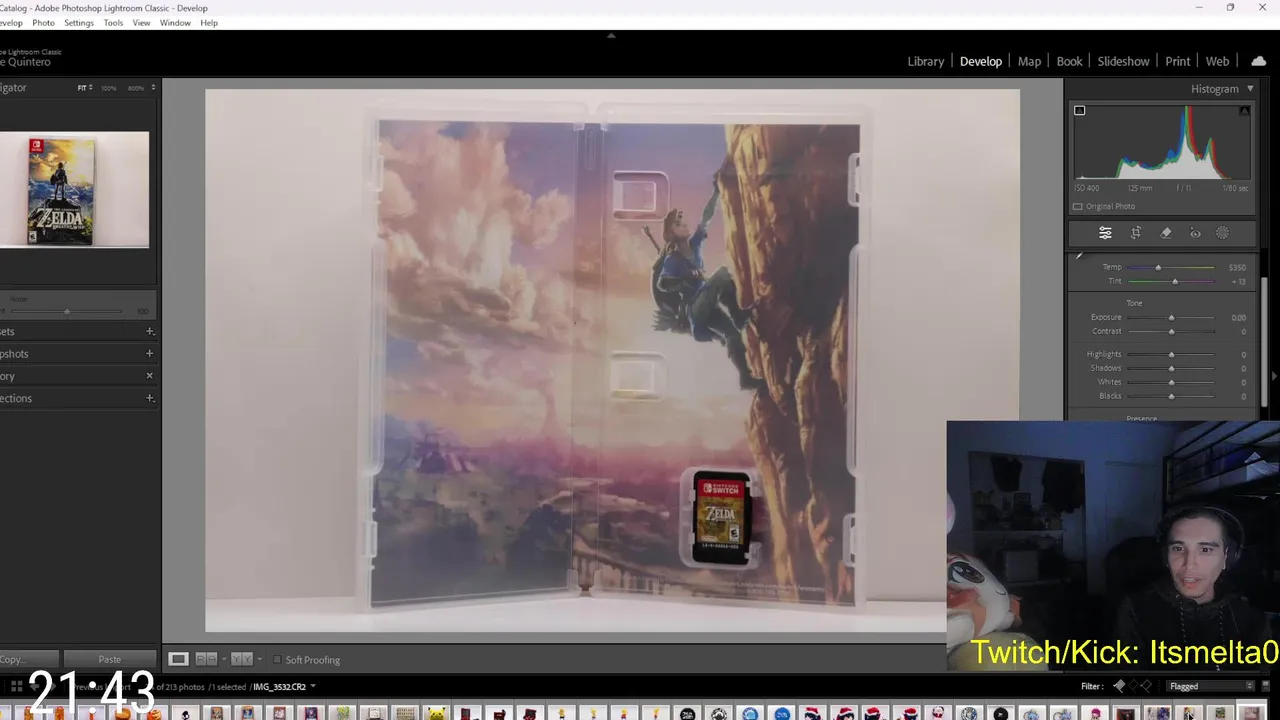Open the cloud sync status icon

pyautogui.click(x=1258, y=61)
